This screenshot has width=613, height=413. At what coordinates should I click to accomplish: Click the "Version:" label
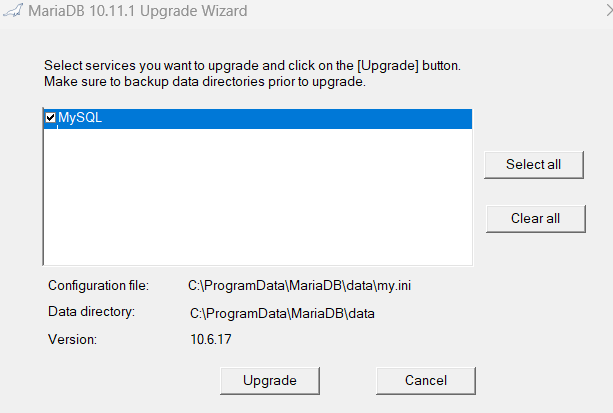(x=72, y=339)
